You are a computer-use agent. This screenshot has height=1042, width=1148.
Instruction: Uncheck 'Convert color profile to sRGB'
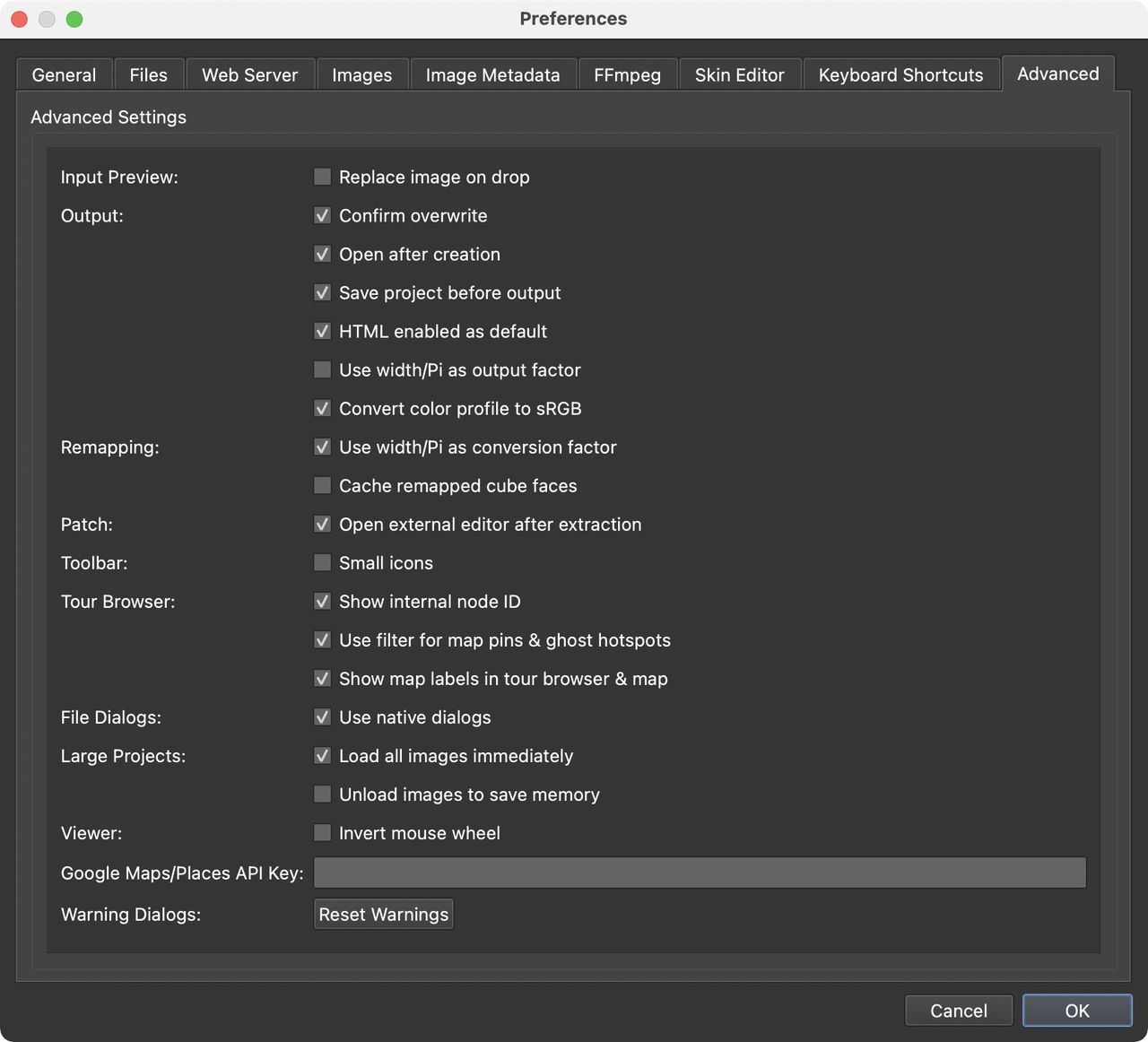tap(322, 408)
